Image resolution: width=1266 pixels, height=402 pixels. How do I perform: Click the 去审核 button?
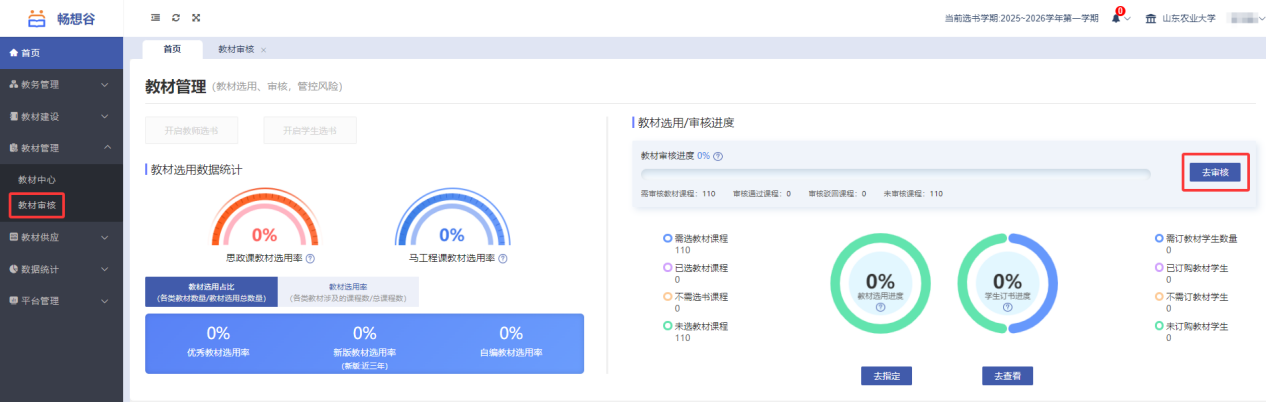pyautogui.click(x=1215, y=172)
